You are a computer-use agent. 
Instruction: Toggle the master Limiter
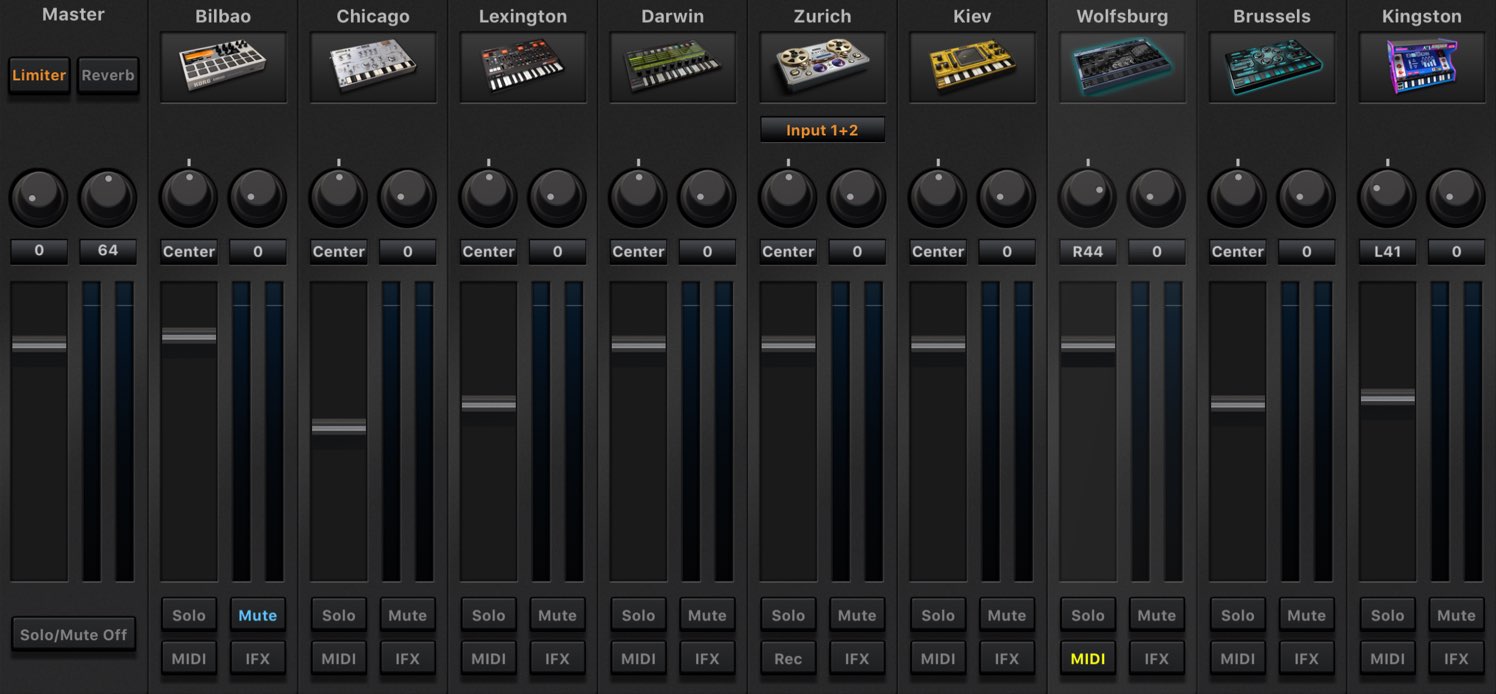tap(39, 75)
